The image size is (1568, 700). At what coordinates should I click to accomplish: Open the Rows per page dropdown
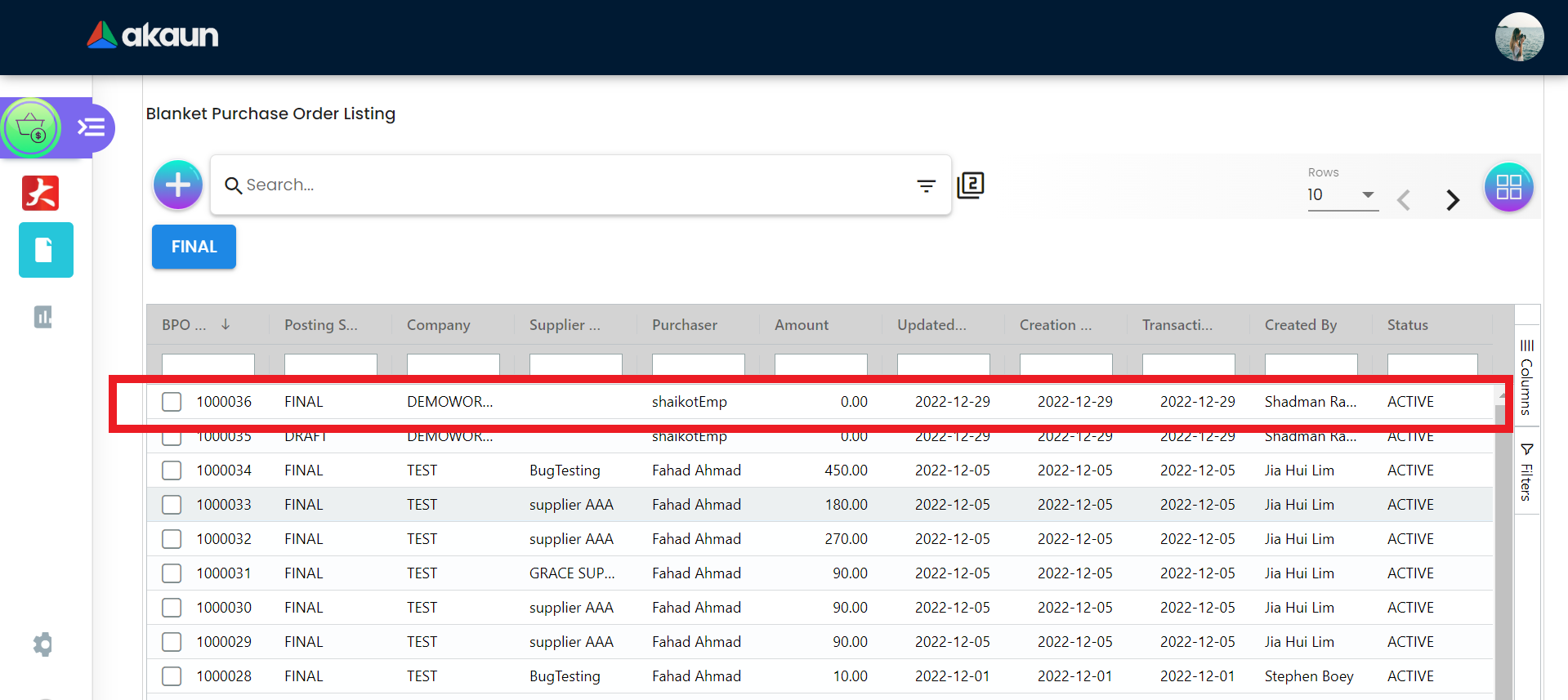click(1342, 195)
